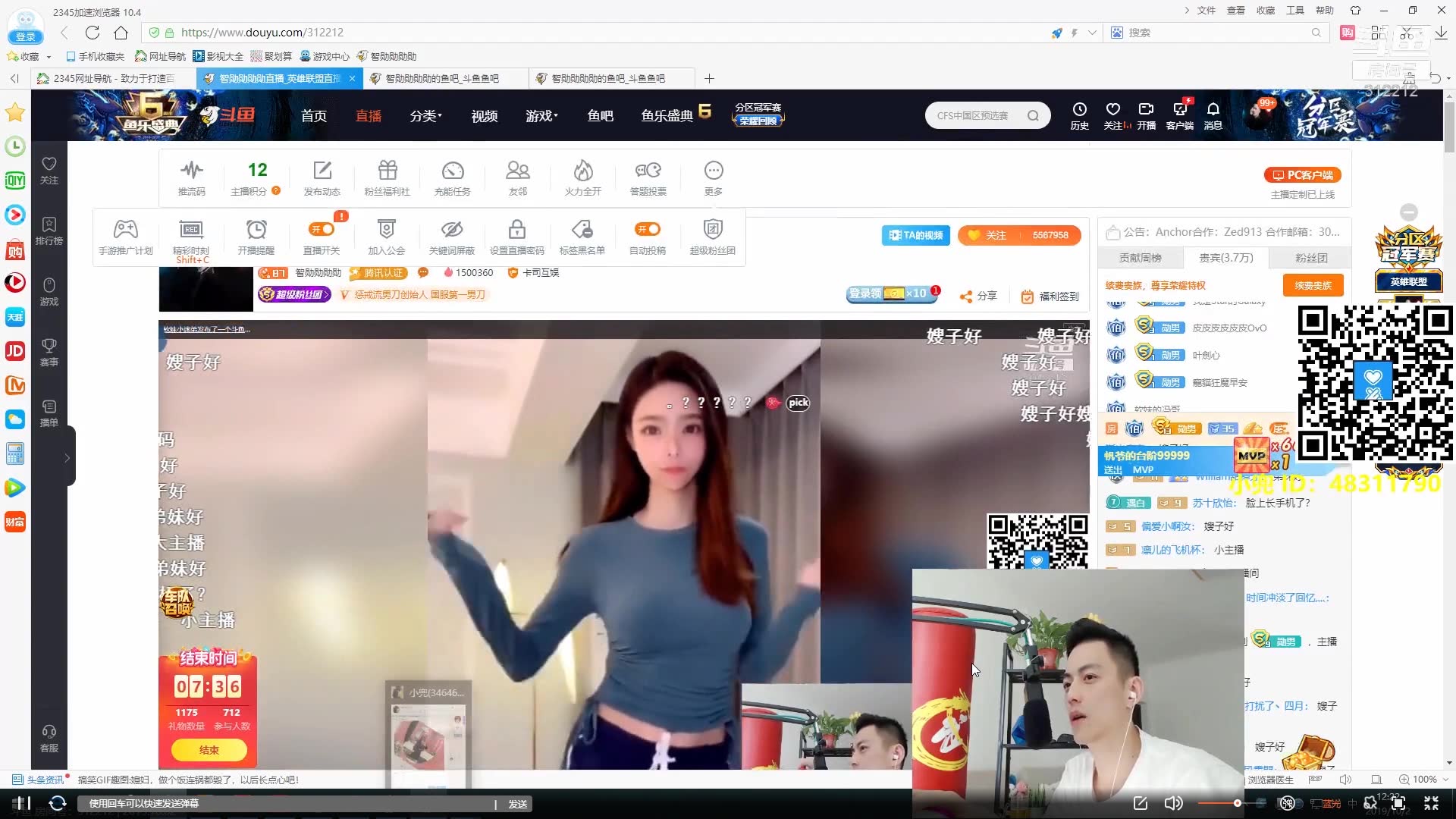Click 结束 end button on lottery panel
Image resolution: width=1456 pixels, height=819 pixels.
coord(209,750)
